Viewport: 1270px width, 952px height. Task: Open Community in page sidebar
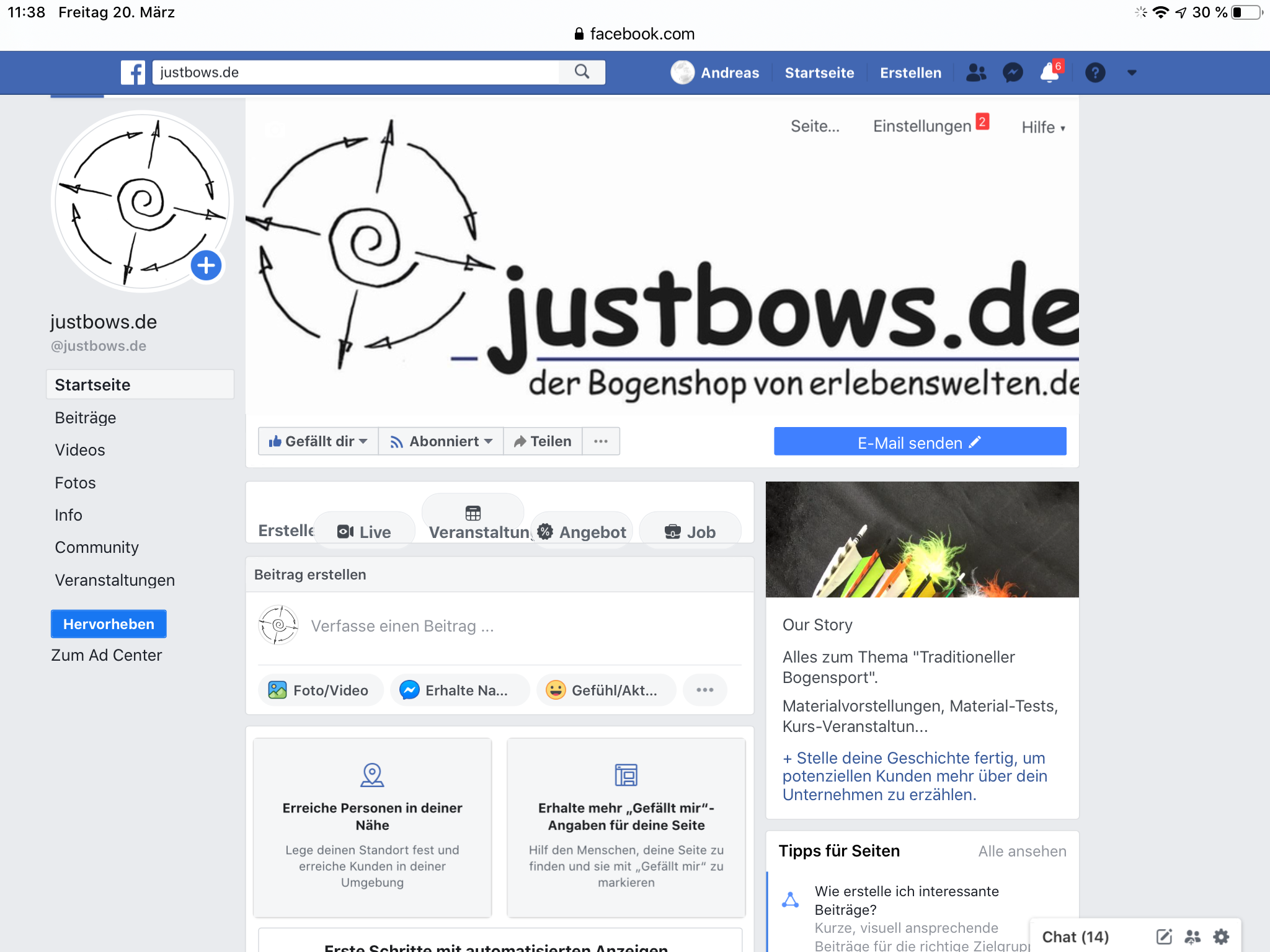pyautogui.click(x=97, y=547)
